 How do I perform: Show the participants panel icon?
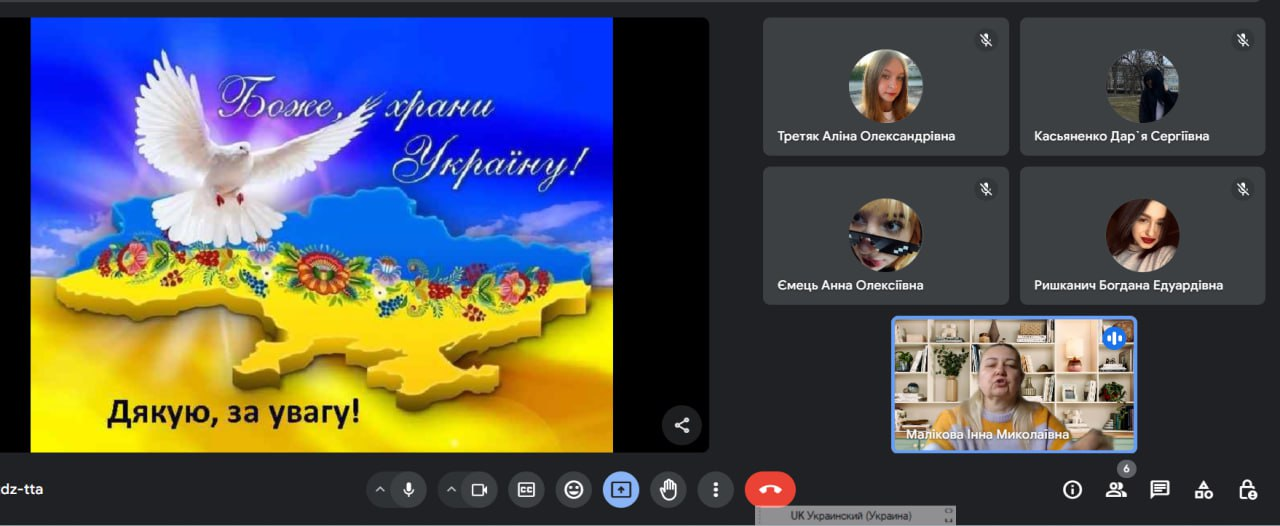(x=1116, y=490)
